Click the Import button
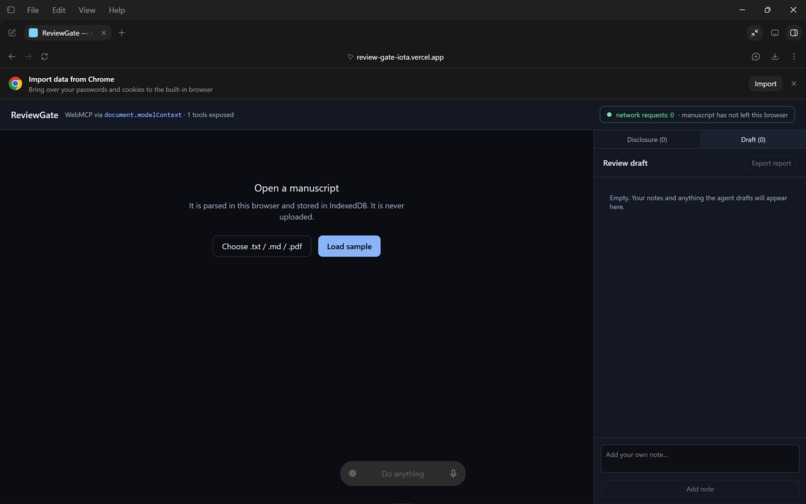Screen dimensions: 806x504 [765, 84]
